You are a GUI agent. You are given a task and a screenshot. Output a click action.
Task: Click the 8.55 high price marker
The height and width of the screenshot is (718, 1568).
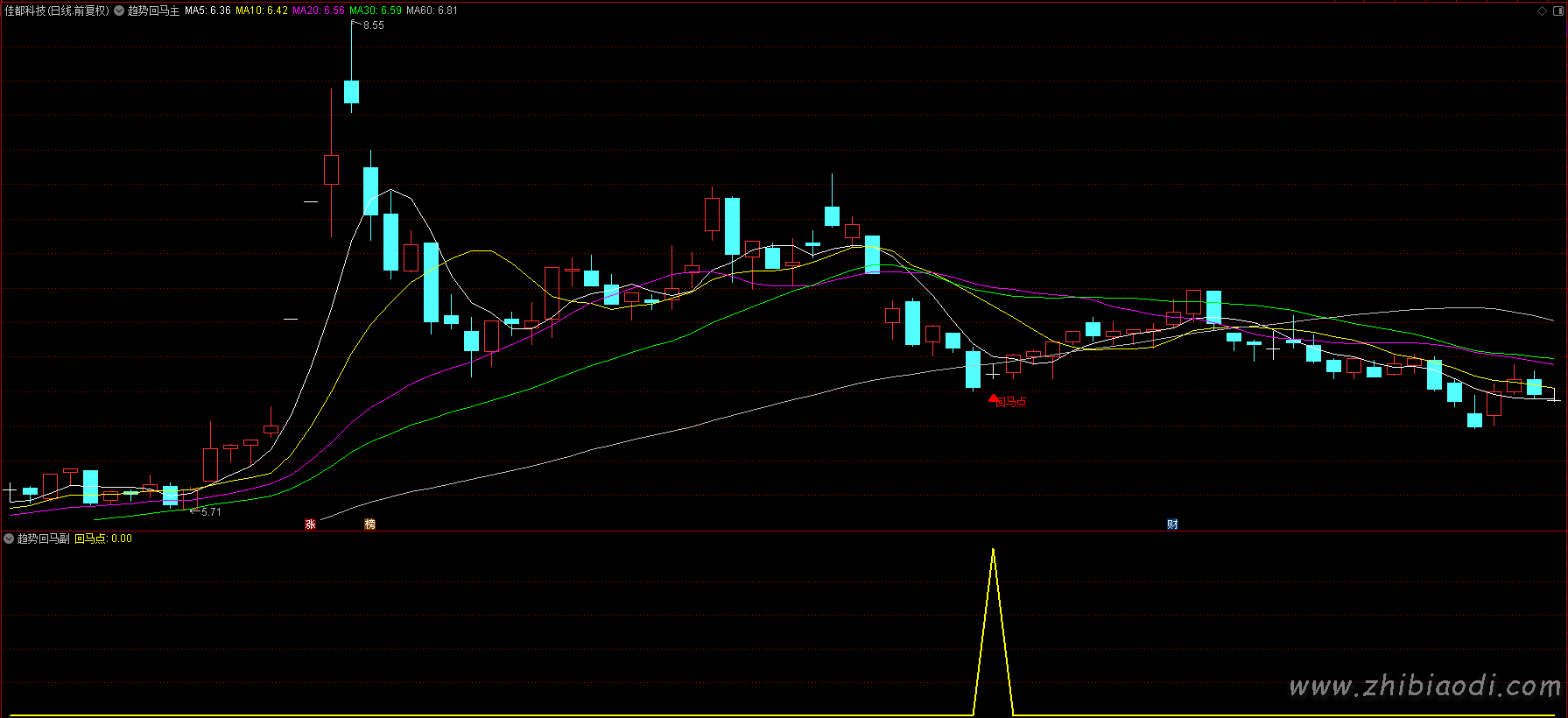click(373, 25)
